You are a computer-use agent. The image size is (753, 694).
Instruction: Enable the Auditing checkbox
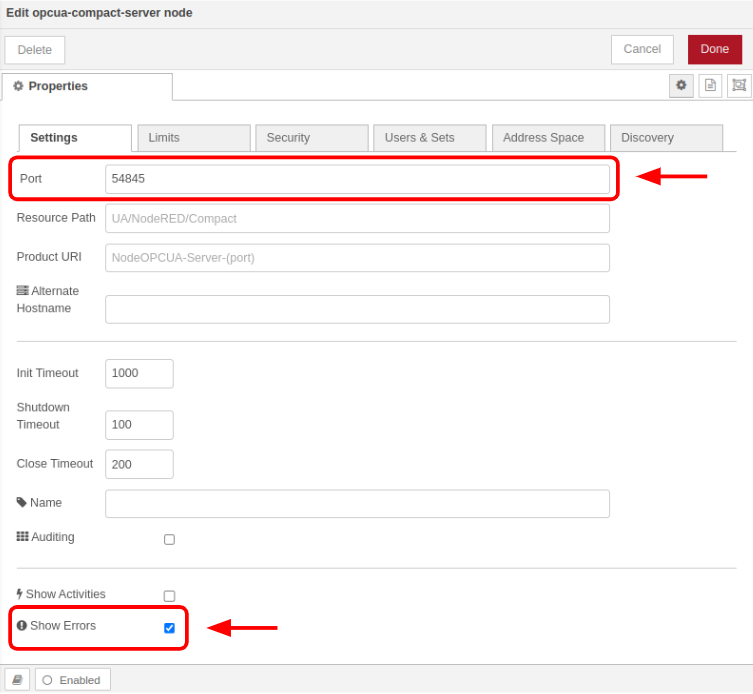pos(169,539)
